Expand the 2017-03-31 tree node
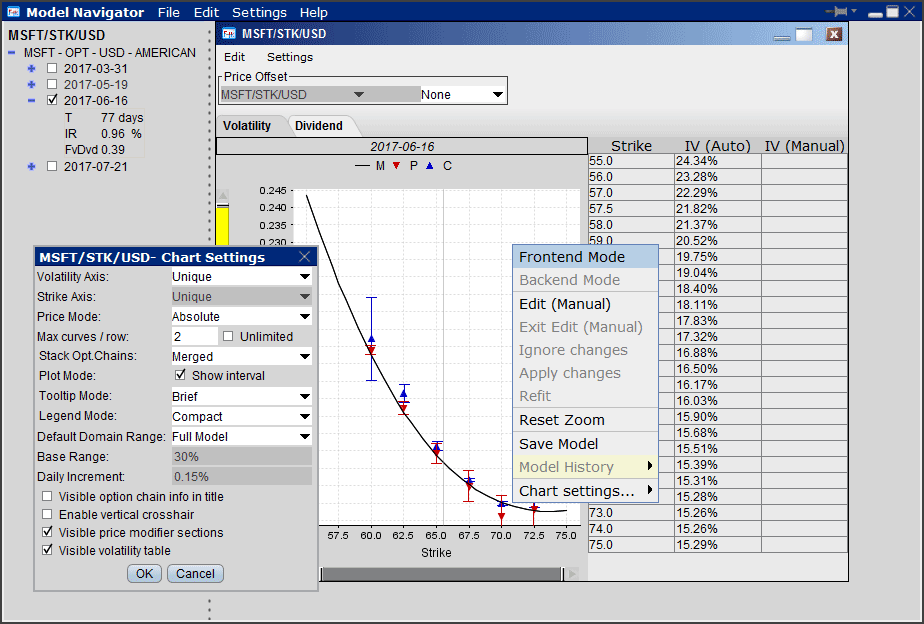This screenshot has height=624, width=924. pyautogui.click(x=32, y=68)
